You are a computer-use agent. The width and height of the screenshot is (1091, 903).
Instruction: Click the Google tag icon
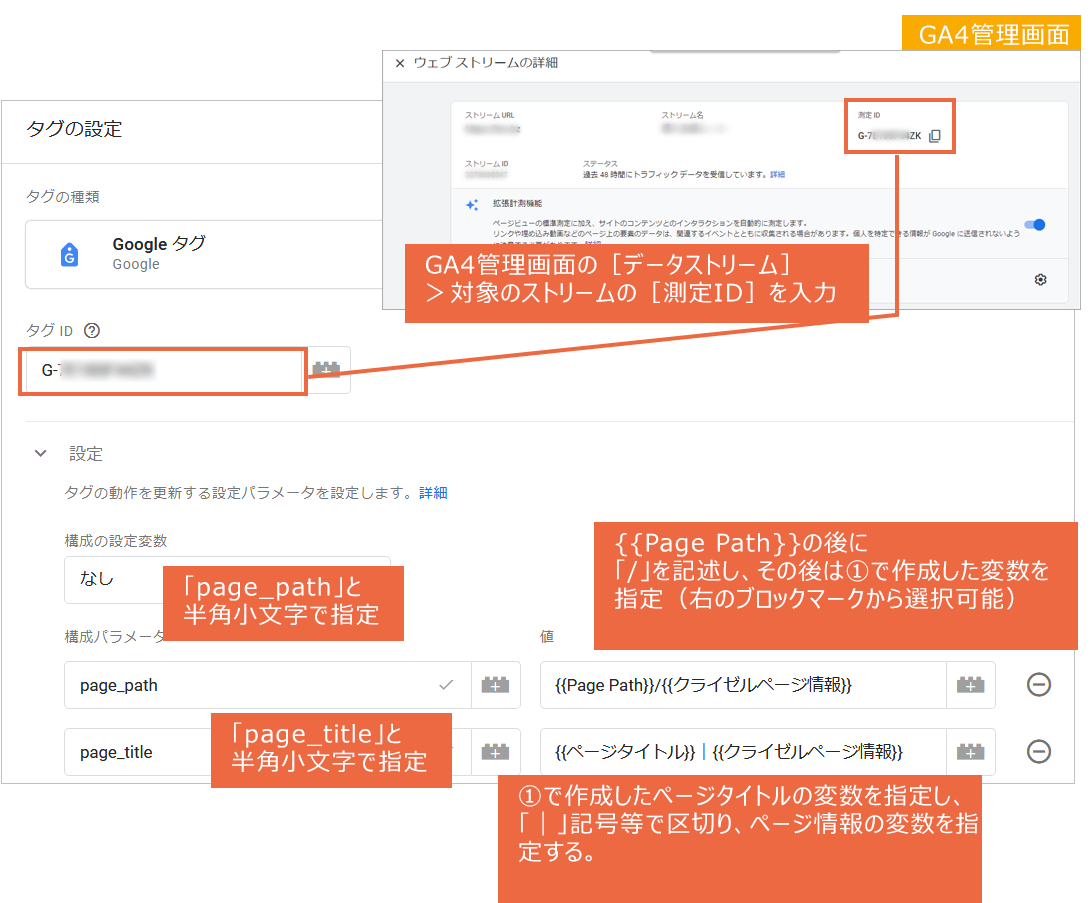[70, 255]
